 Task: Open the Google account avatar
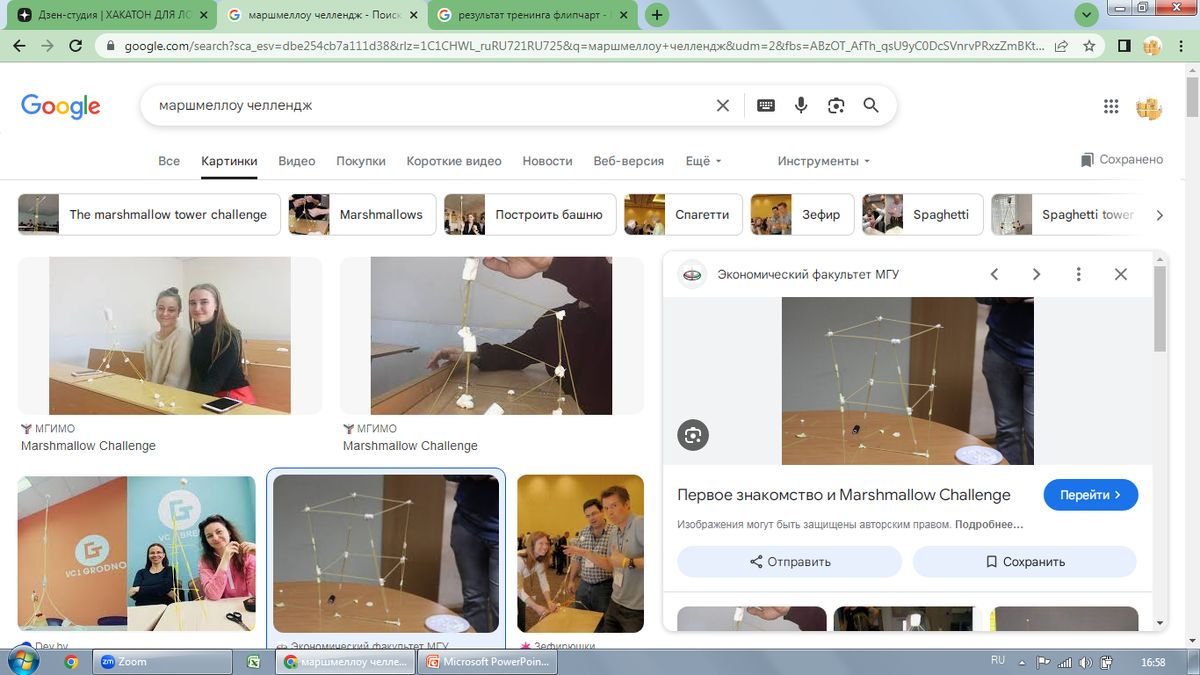(x=1149, y=106)
